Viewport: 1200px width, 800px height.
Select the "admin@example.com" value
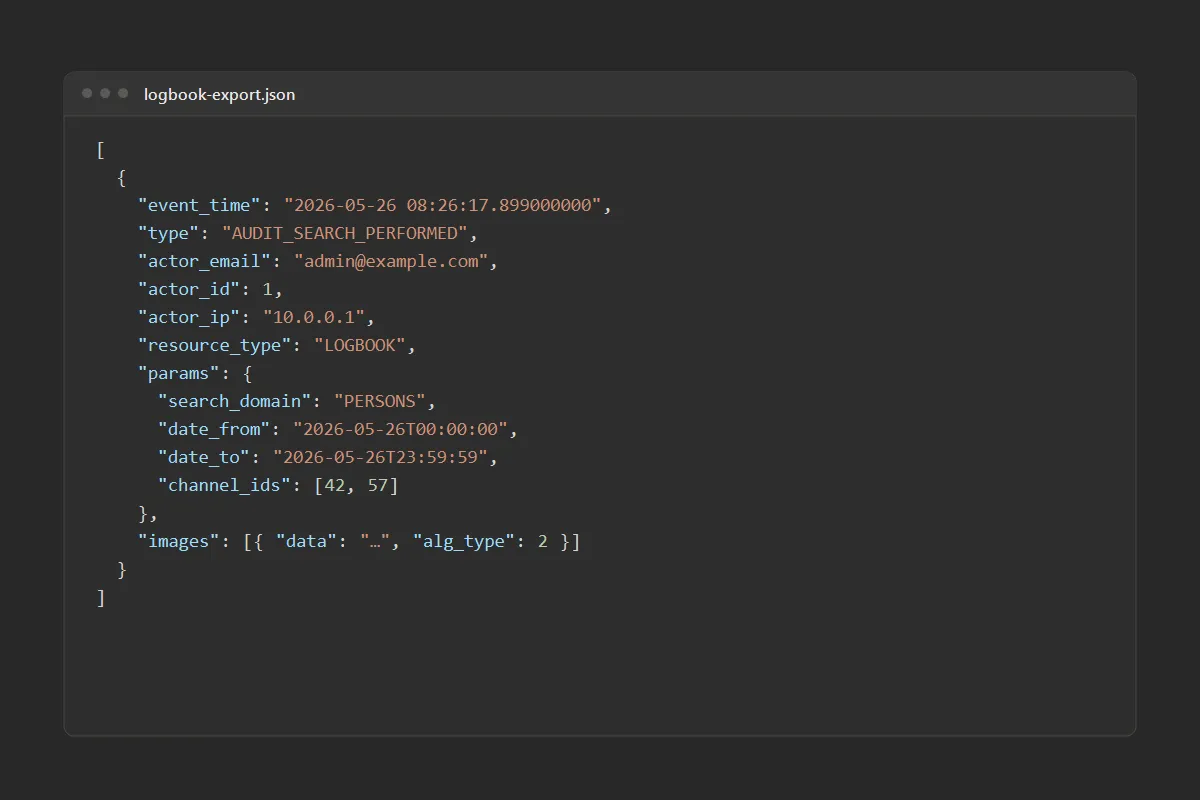(x=391, y=261)
